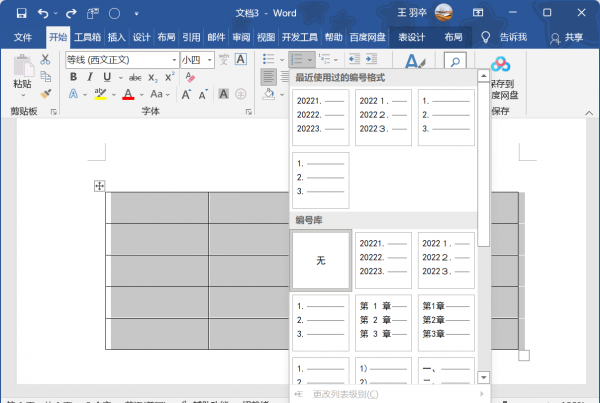Screen dimensions: 600x403
Task: Expand the font color dropdown arrow
Action: [142, 94]
